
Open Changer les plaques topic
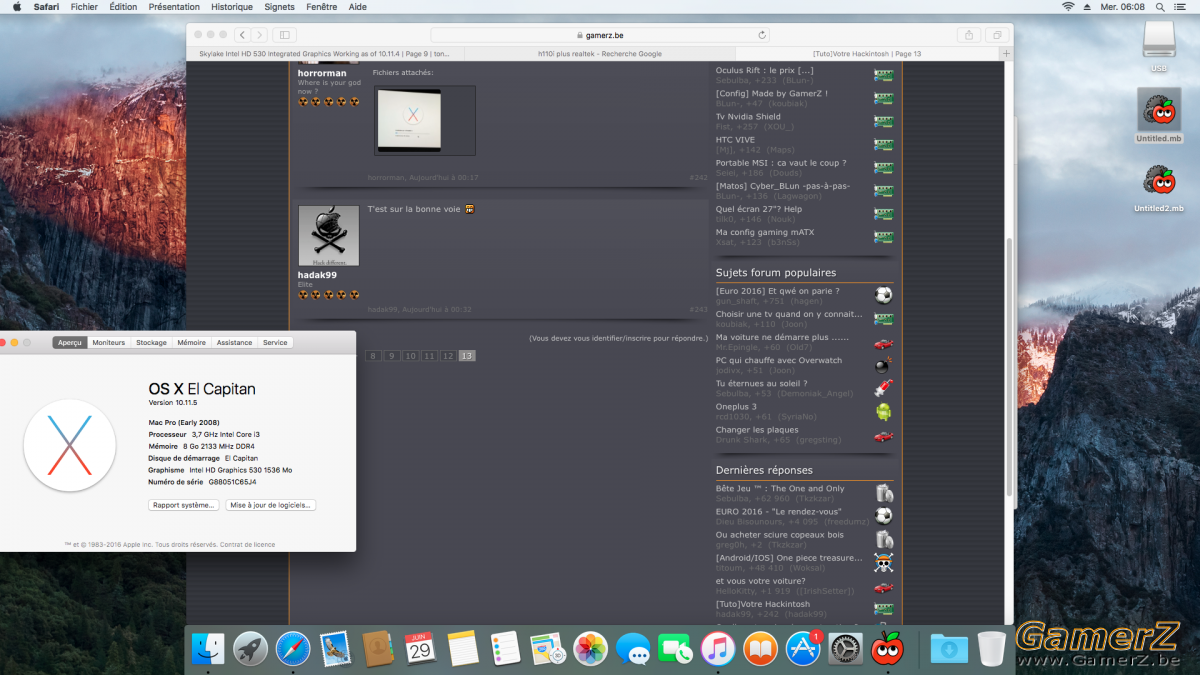[x=757, y=430]
